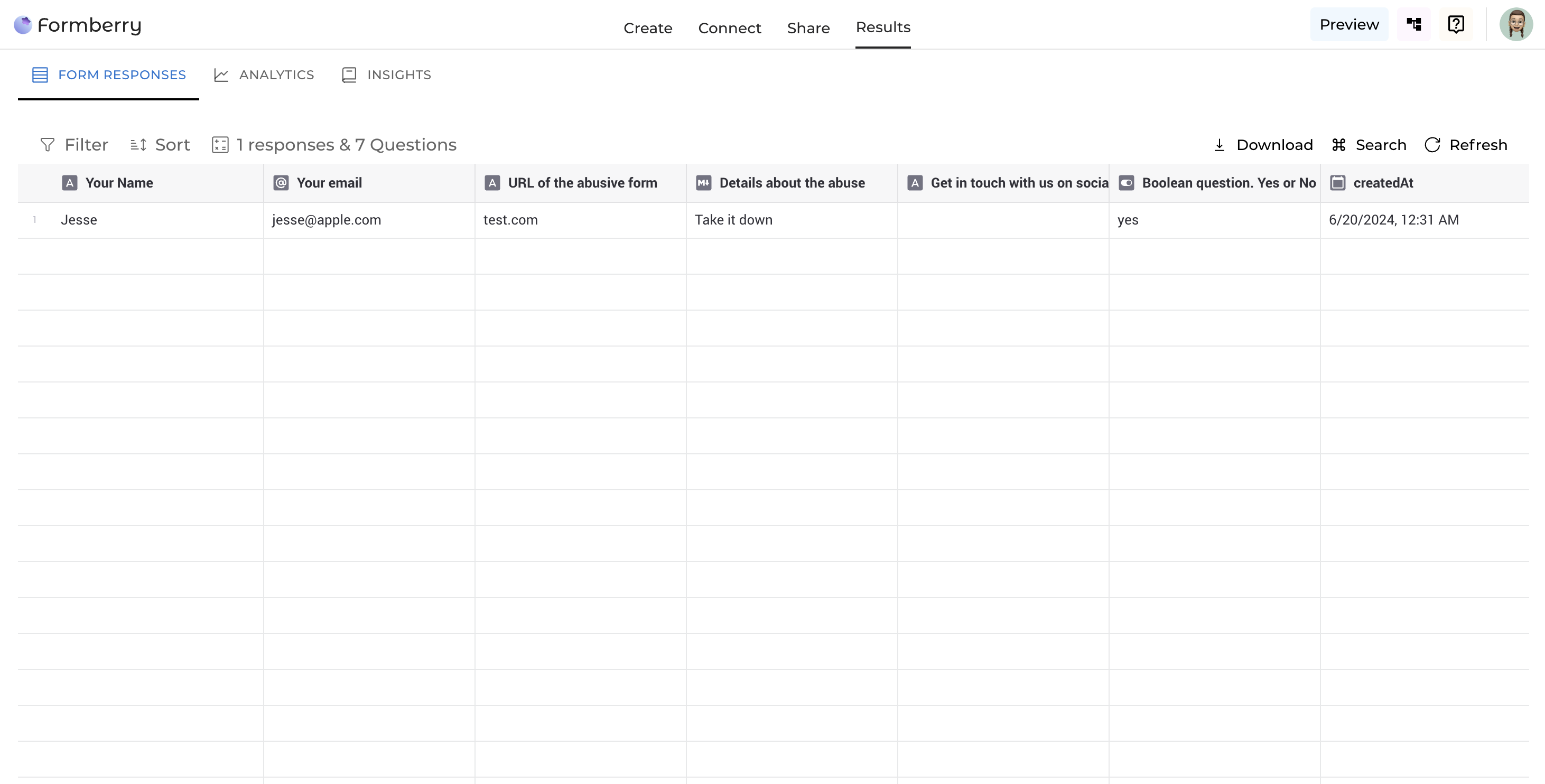This screenshot has height=784, width=1545.
Task: Select the Form Responses tab
Action: [108, 75]
